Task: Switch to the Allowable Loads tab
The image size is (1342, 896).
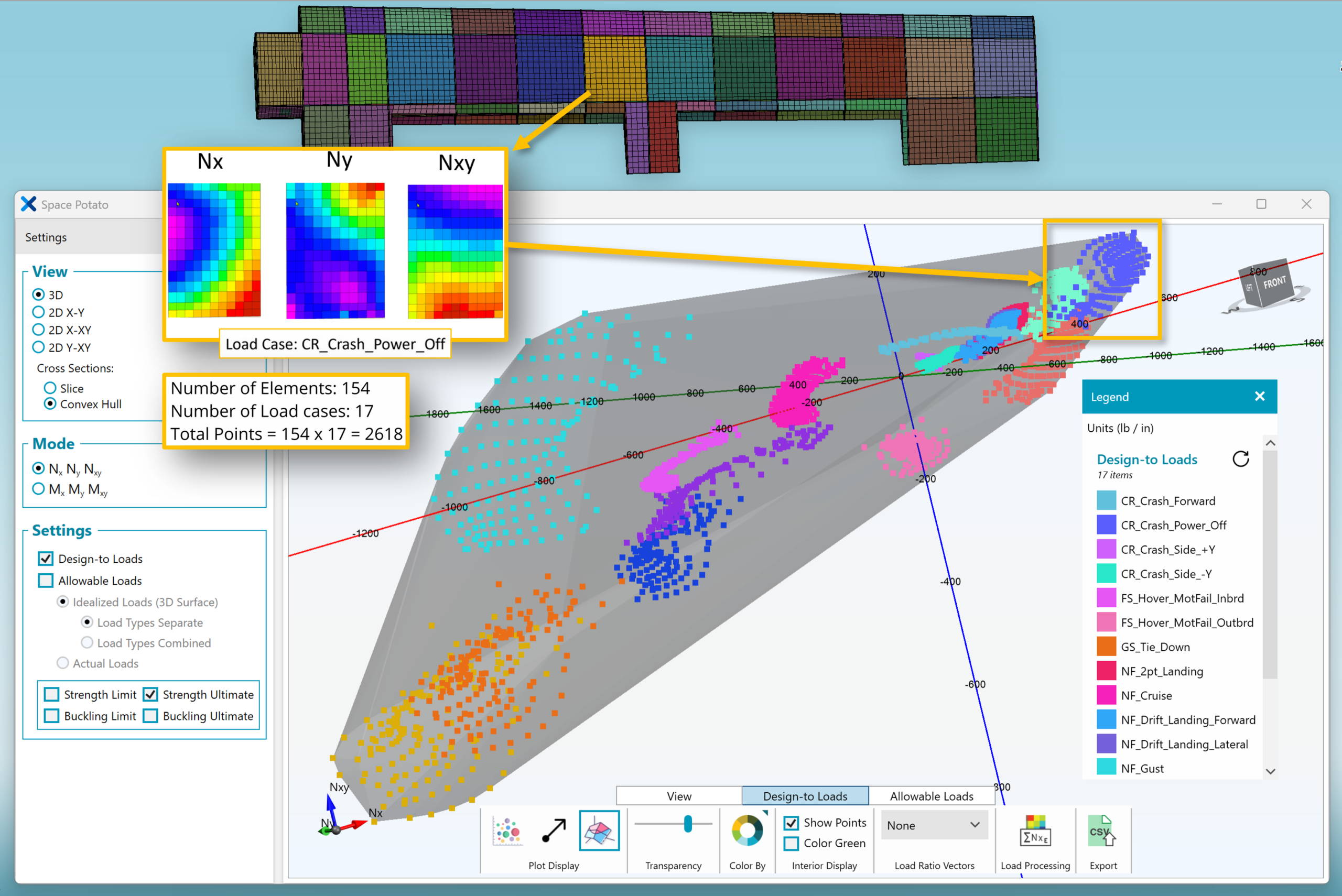Action: pos(932,796)
